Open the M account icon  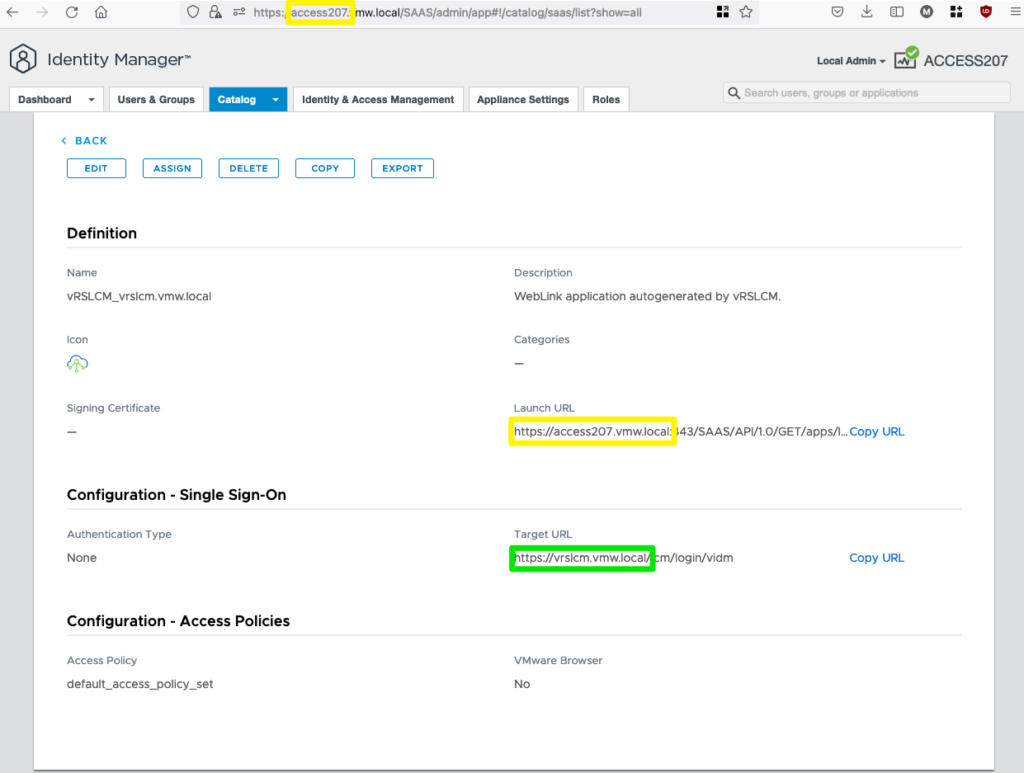tap(926, 12)
